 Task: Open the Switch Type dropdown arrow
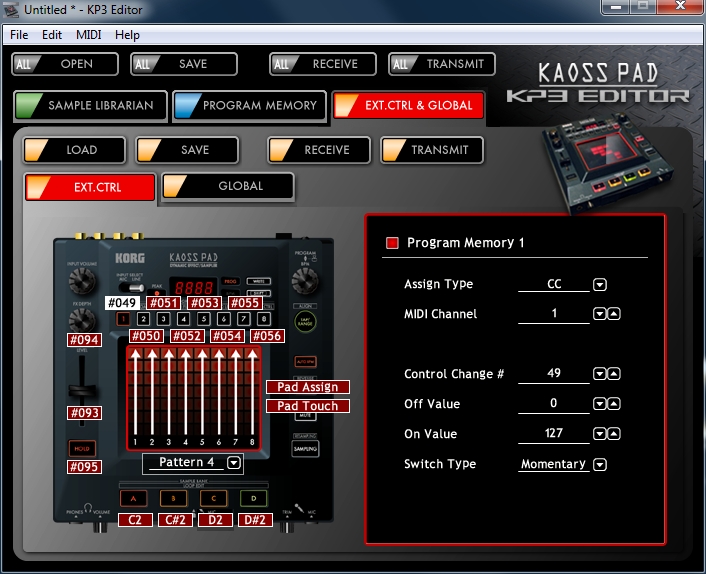point(600,465)
